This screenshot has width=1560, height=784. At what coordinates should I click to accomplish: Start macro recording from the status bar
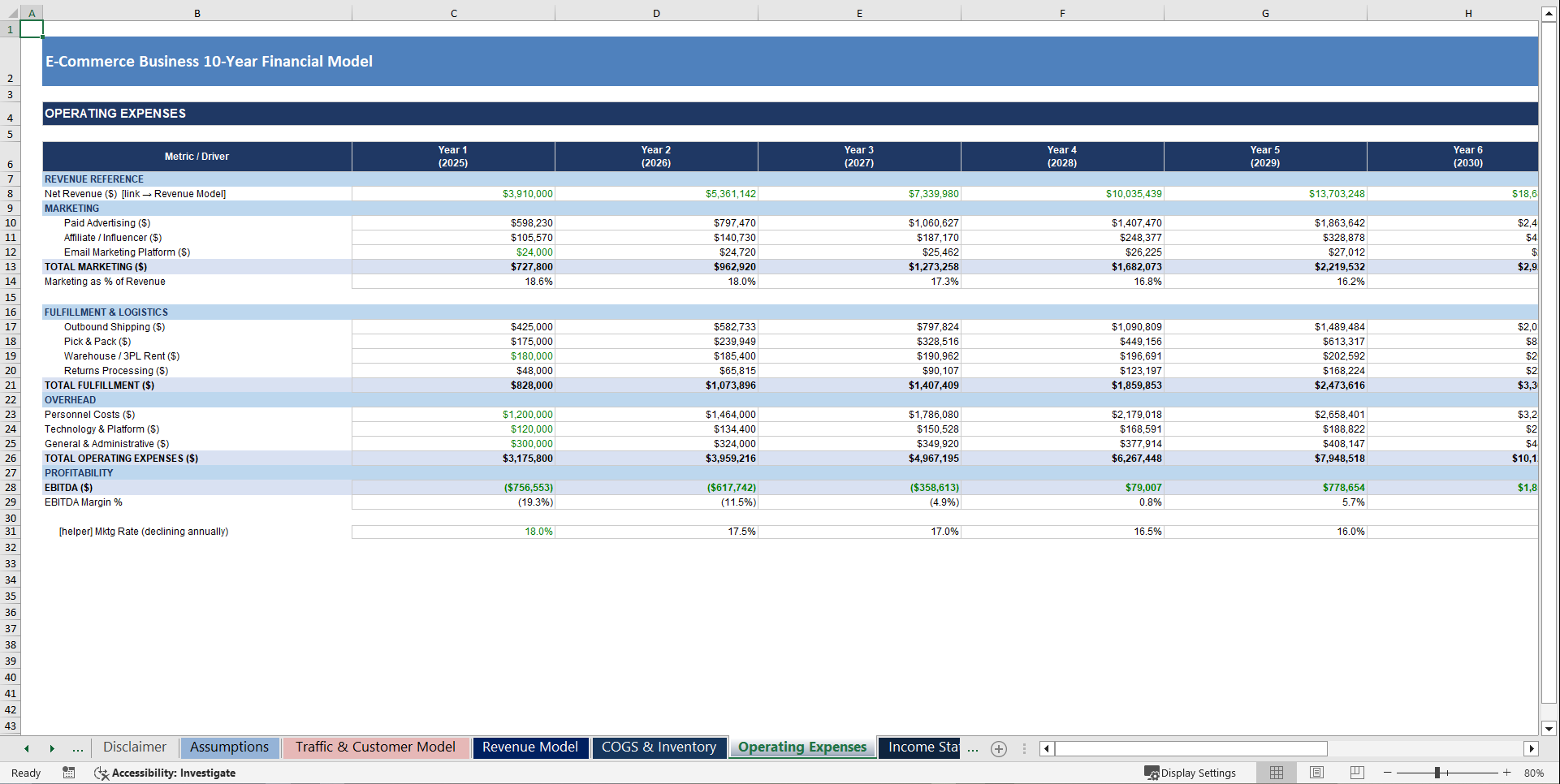point(69,773)
